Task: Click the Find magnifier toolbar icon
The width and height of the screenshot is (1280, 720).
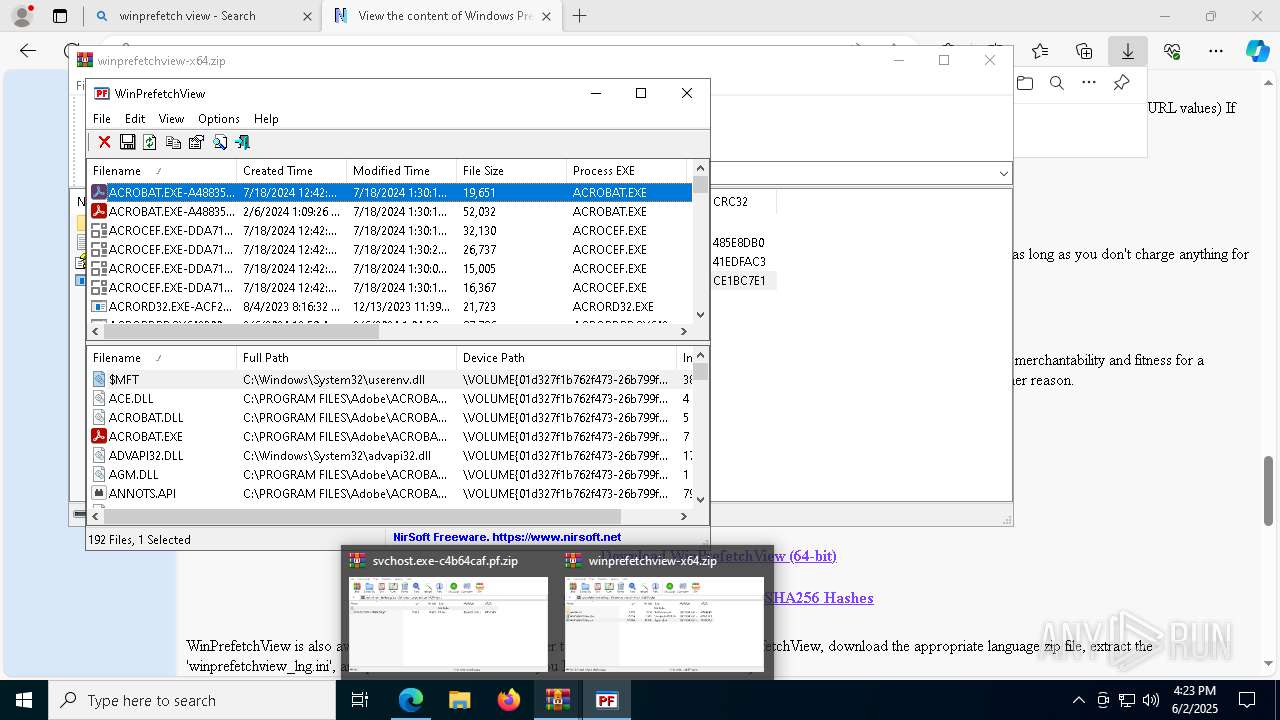Action: coord(219,142)
